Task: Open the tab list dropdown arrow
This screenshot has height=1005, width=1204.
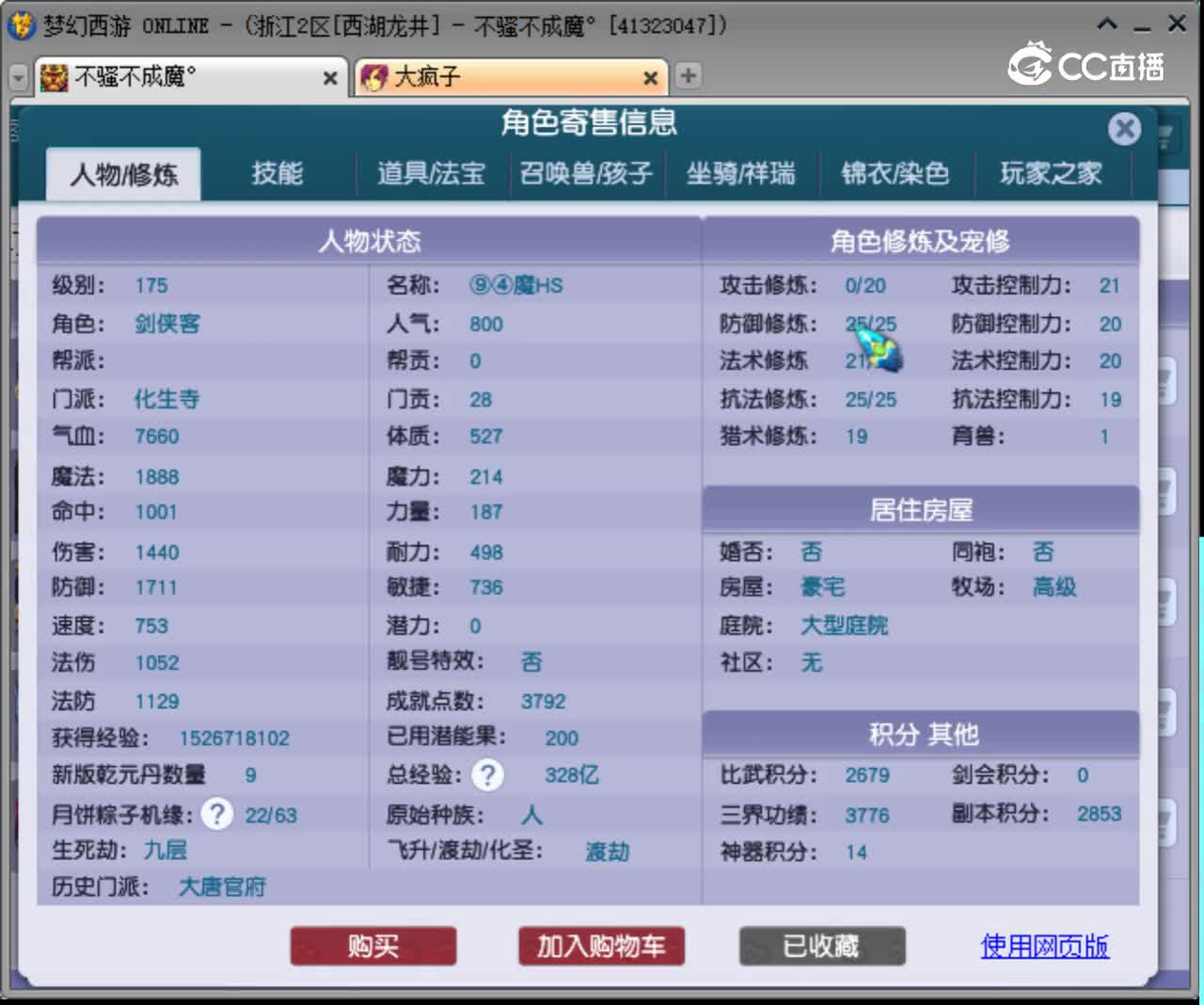Action: (x=18, y=77)
